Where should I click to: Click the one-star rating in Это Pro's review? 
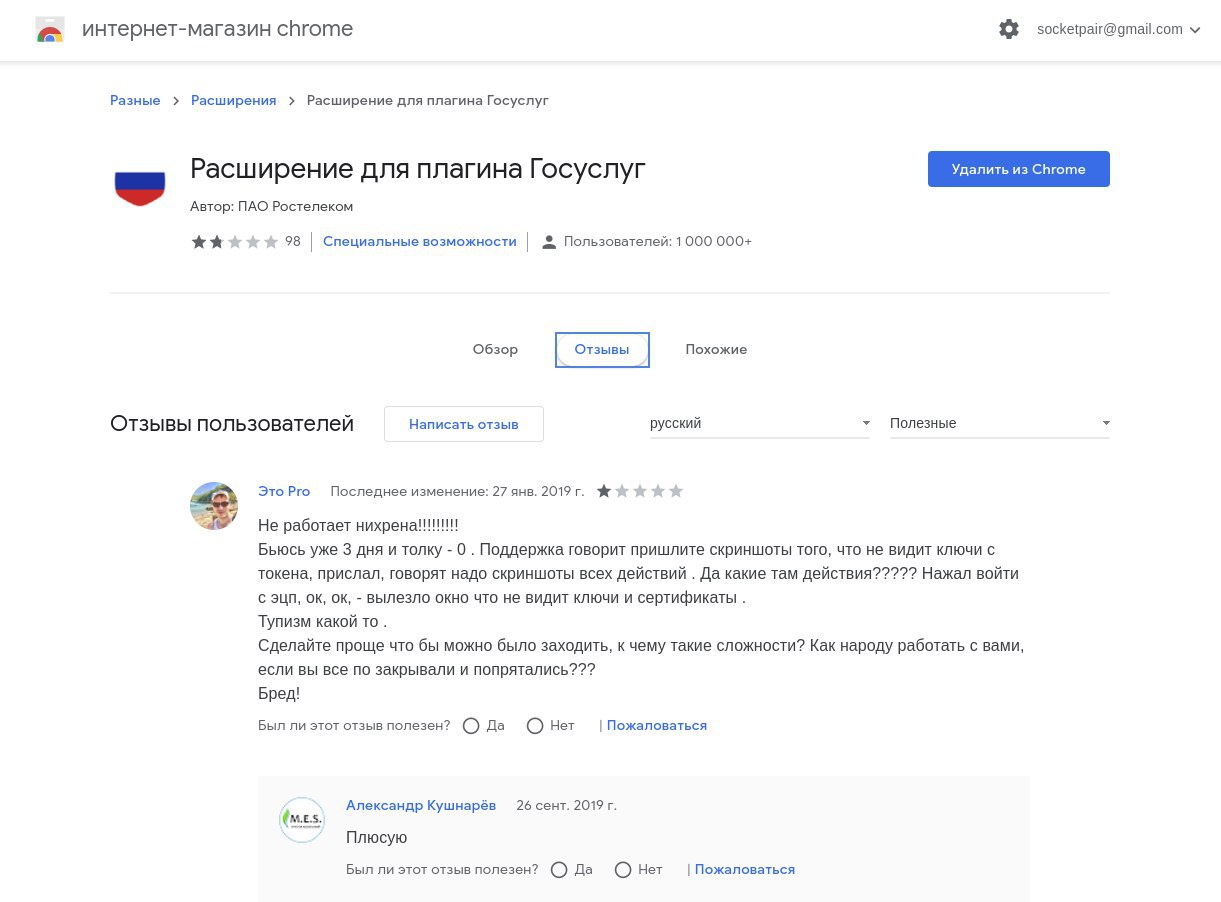click(x=640, y=491)
